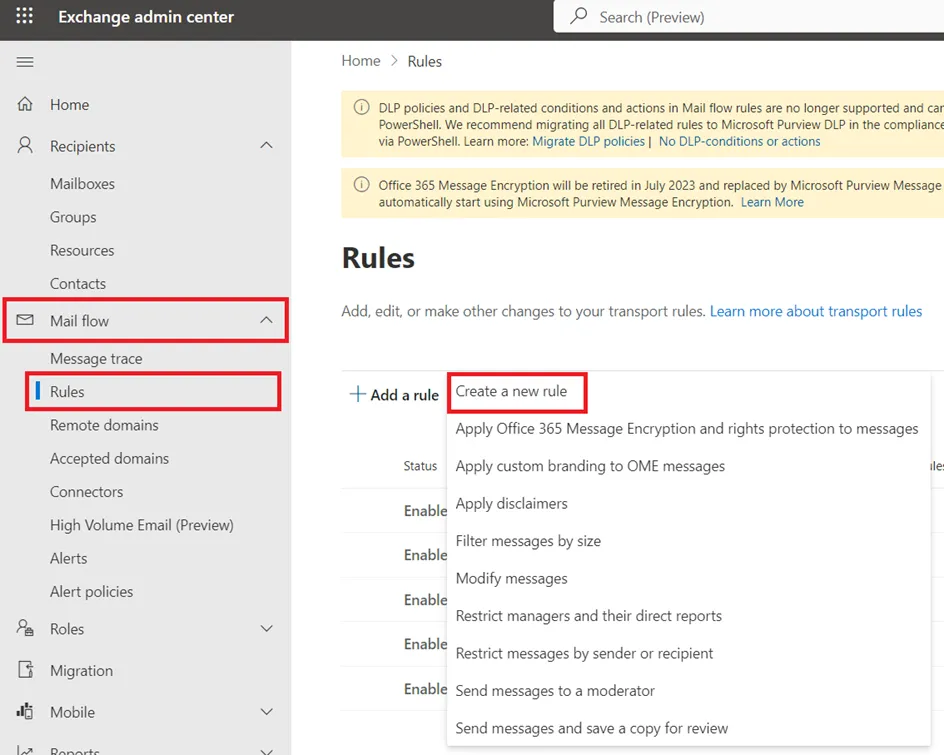
Task: Open Message trace in the sidebar
Action: tap(96, 358)
